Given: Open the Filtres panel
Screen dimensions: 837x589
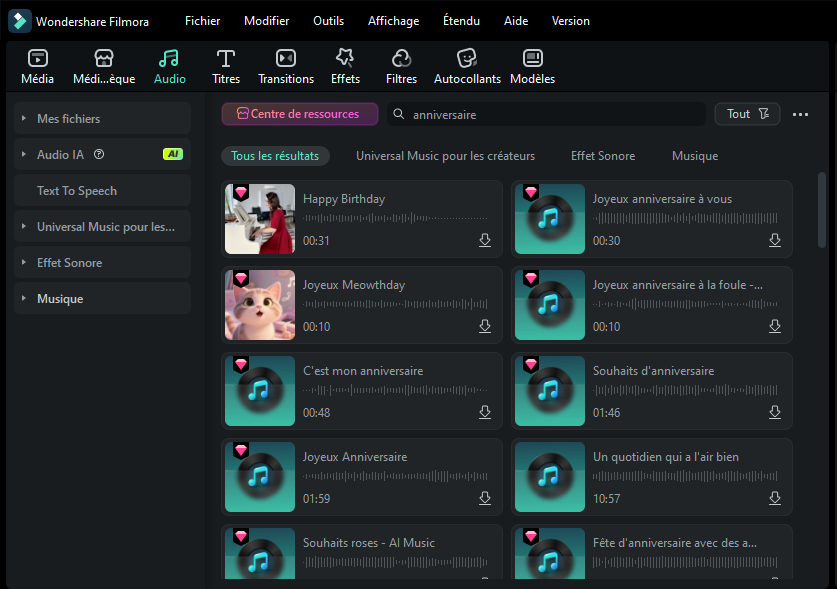Looking at the screenshot, I should 401,66.
